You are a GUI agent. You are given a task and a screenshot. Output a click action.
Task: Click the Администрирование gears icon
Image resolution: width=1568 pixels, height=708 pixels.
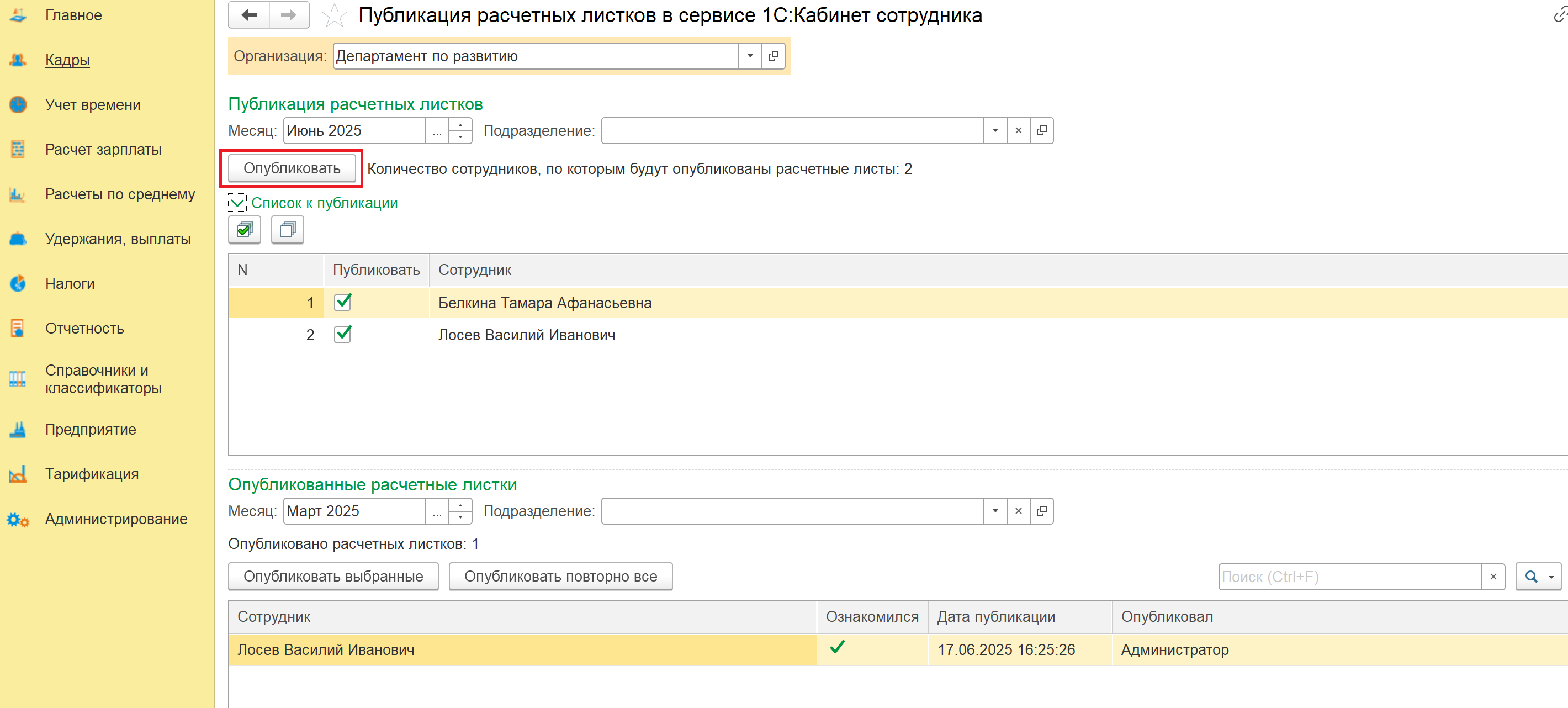coord(18,519)
